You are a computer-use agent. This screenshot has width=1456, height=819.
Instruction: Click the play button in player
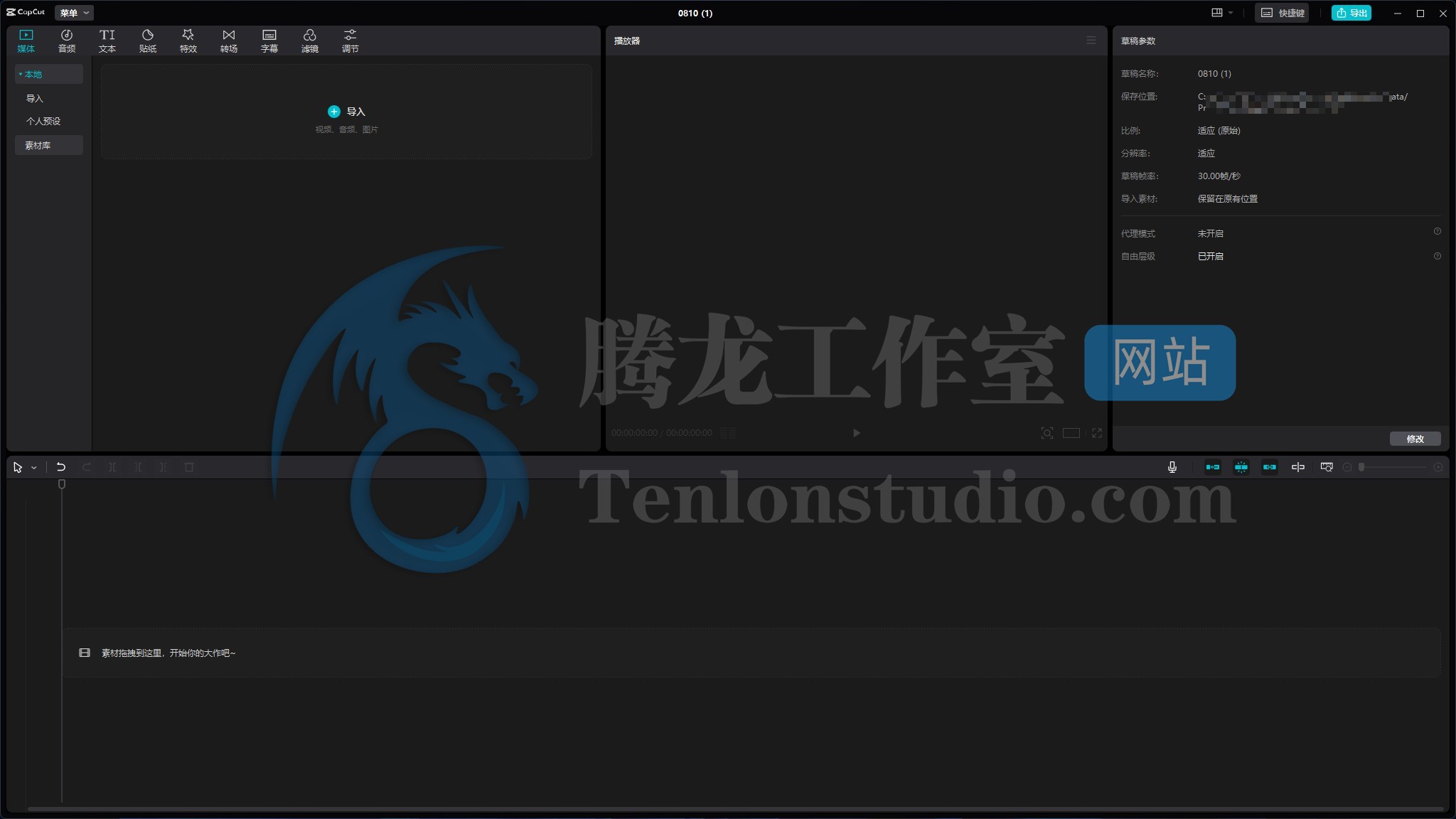(x=856, y=433)
